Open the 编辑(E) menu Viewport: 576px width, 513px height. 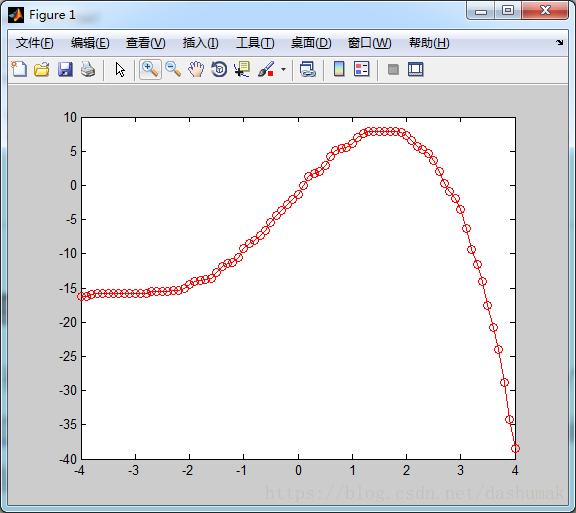point(90,43)
